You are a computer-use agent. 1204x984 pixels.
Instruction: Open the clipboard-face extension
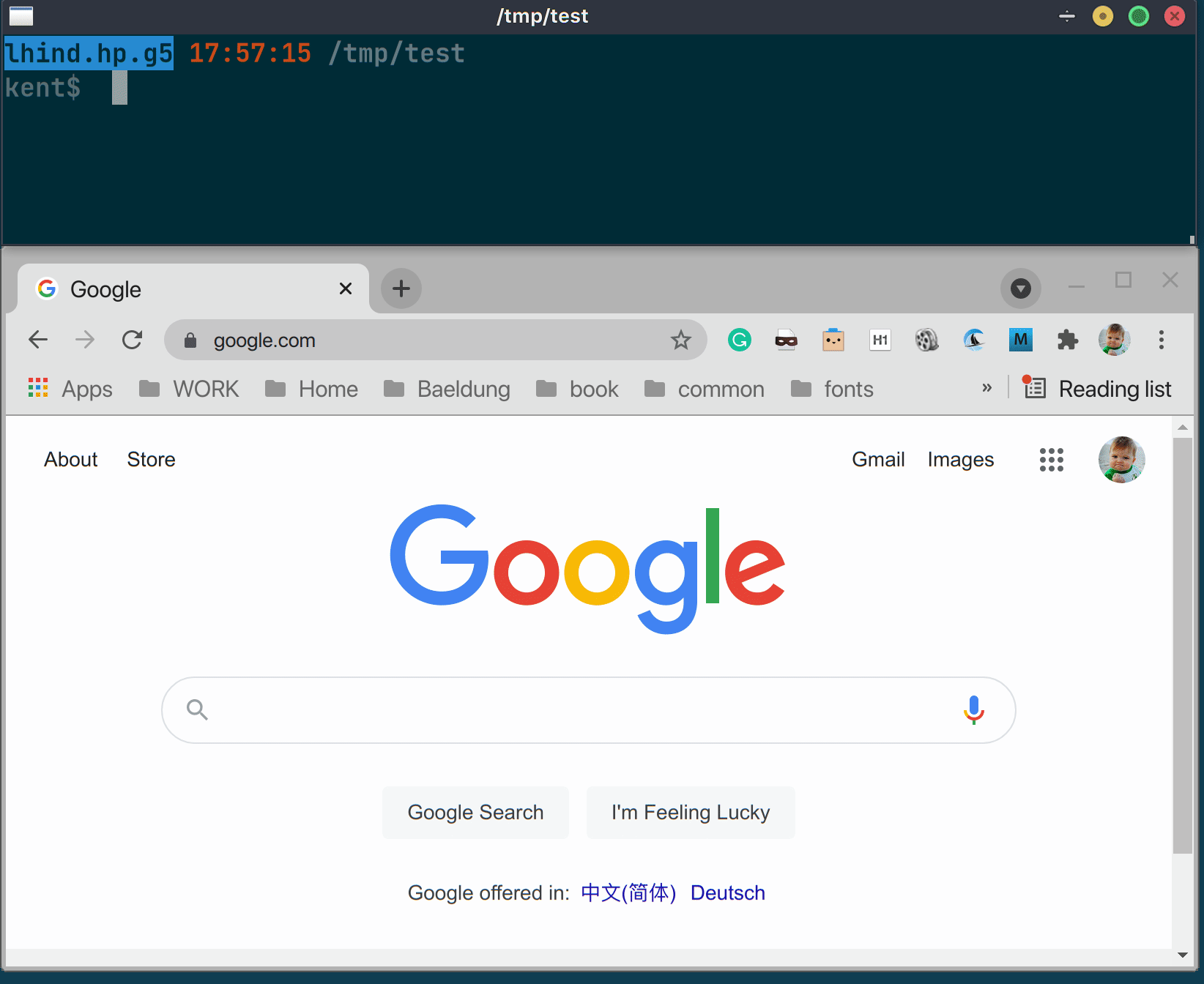(x=833, y=340)
